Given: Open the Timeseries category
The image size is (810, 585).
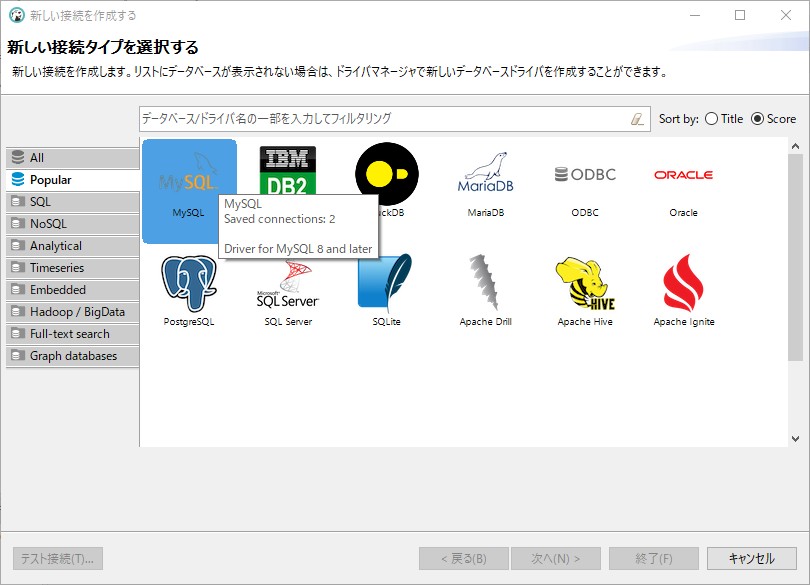Looking at the screenshot, I should tap(73, 268).
